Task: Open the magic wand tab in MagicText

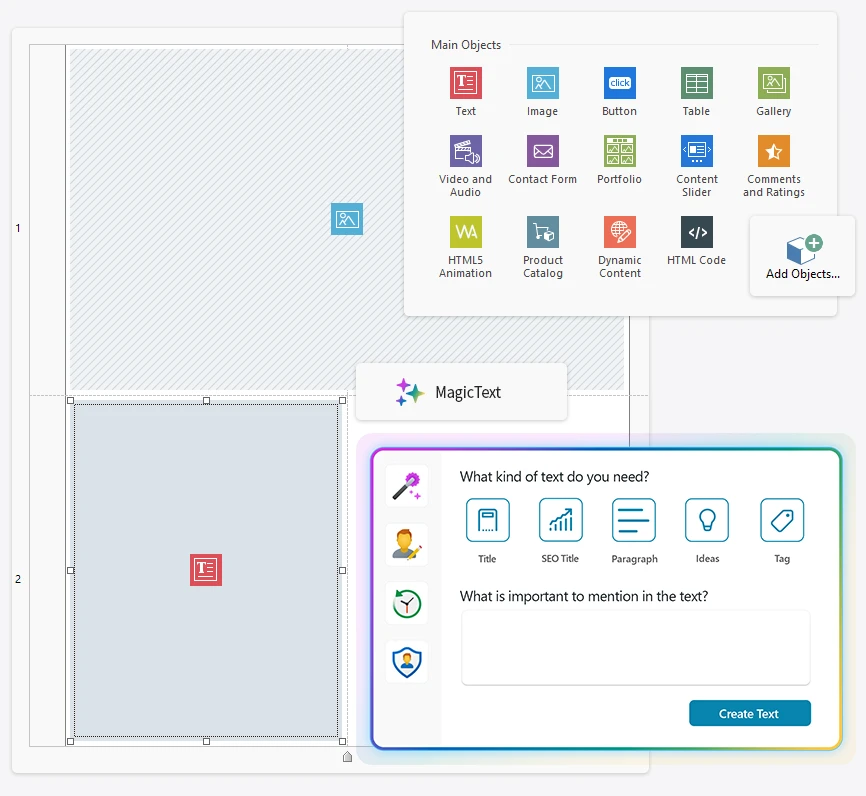Action: [x=406, y=486]
